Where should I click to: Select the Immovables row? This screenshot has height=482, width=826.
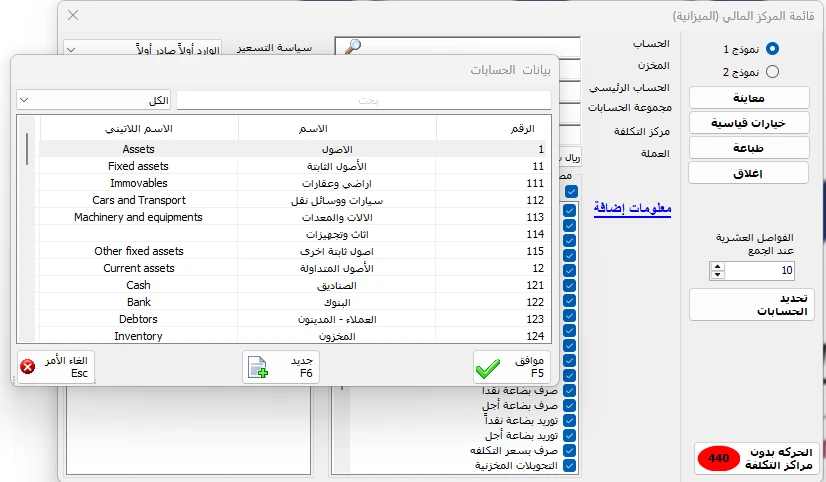292,183
